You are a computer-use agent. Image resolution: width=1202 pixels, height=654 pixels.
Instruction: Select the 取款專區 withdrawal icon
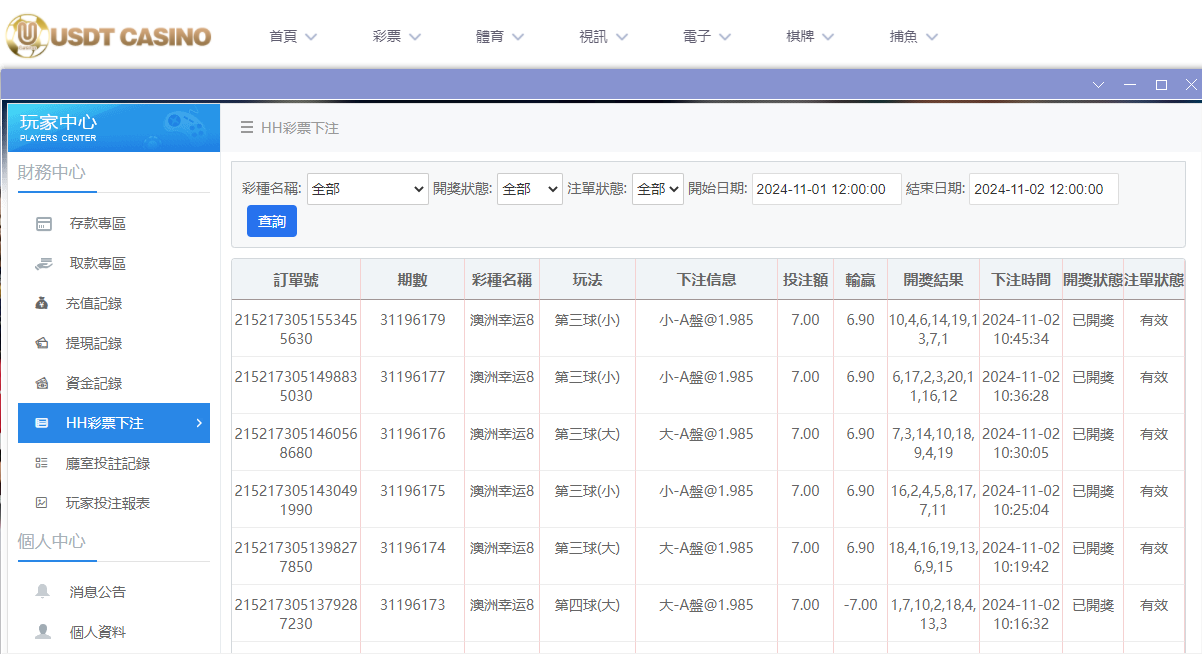click(43, 262)
